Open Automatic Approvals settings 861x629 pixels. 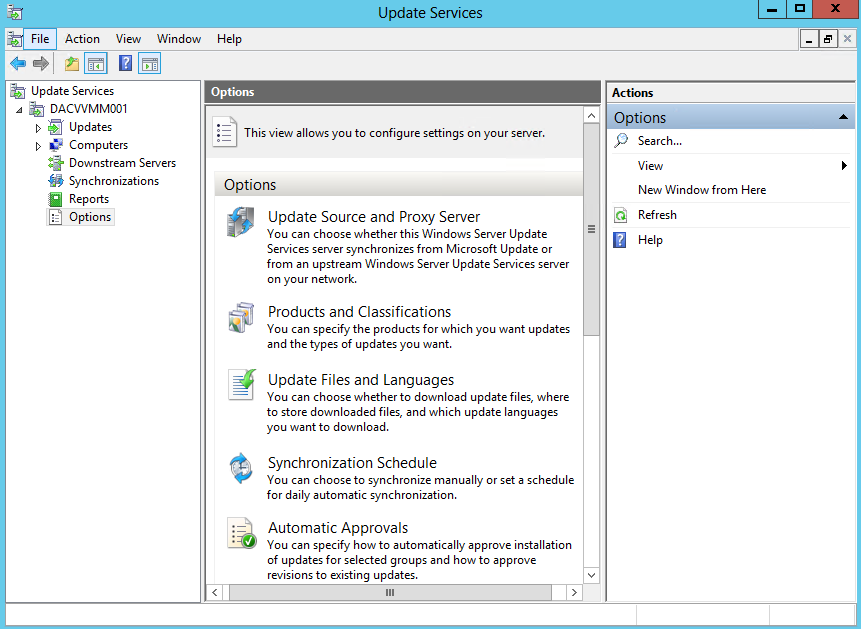tap(338, 528)
